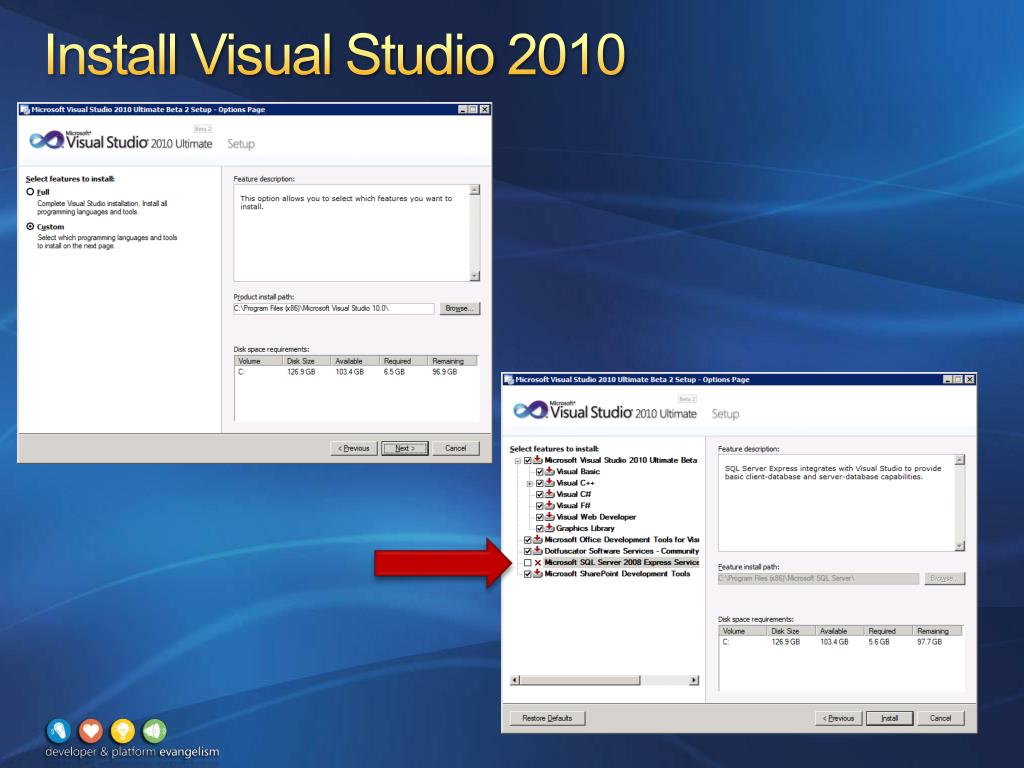Uncheck Microsoft Visual Studio 2010 Ultimate Beta checkbox
This screenshot has width=1024, height=768.
(x=528, y=460)
